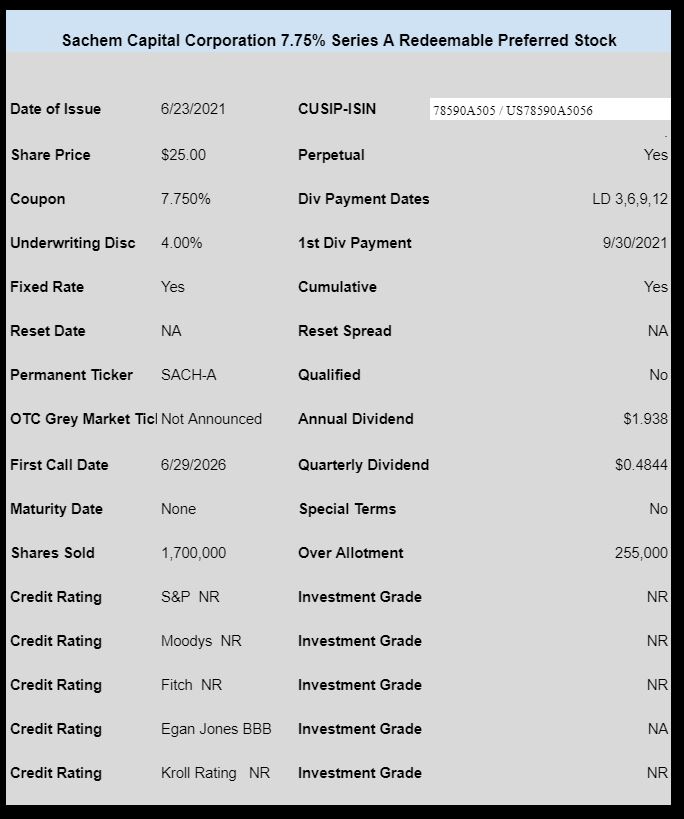
Task: Select the Shares Sold 1,700,000 value
Action: [193, 553]
